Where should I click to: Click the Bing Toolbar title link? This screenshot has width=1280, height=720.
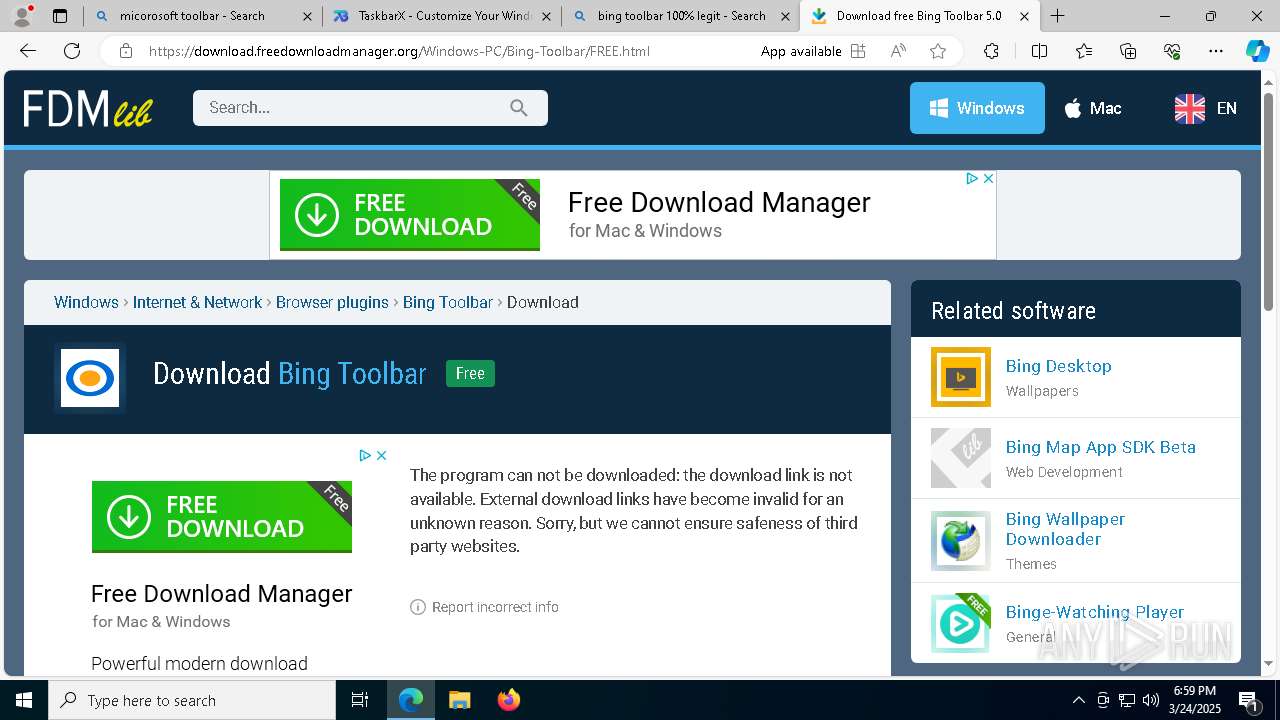[352, 374]
